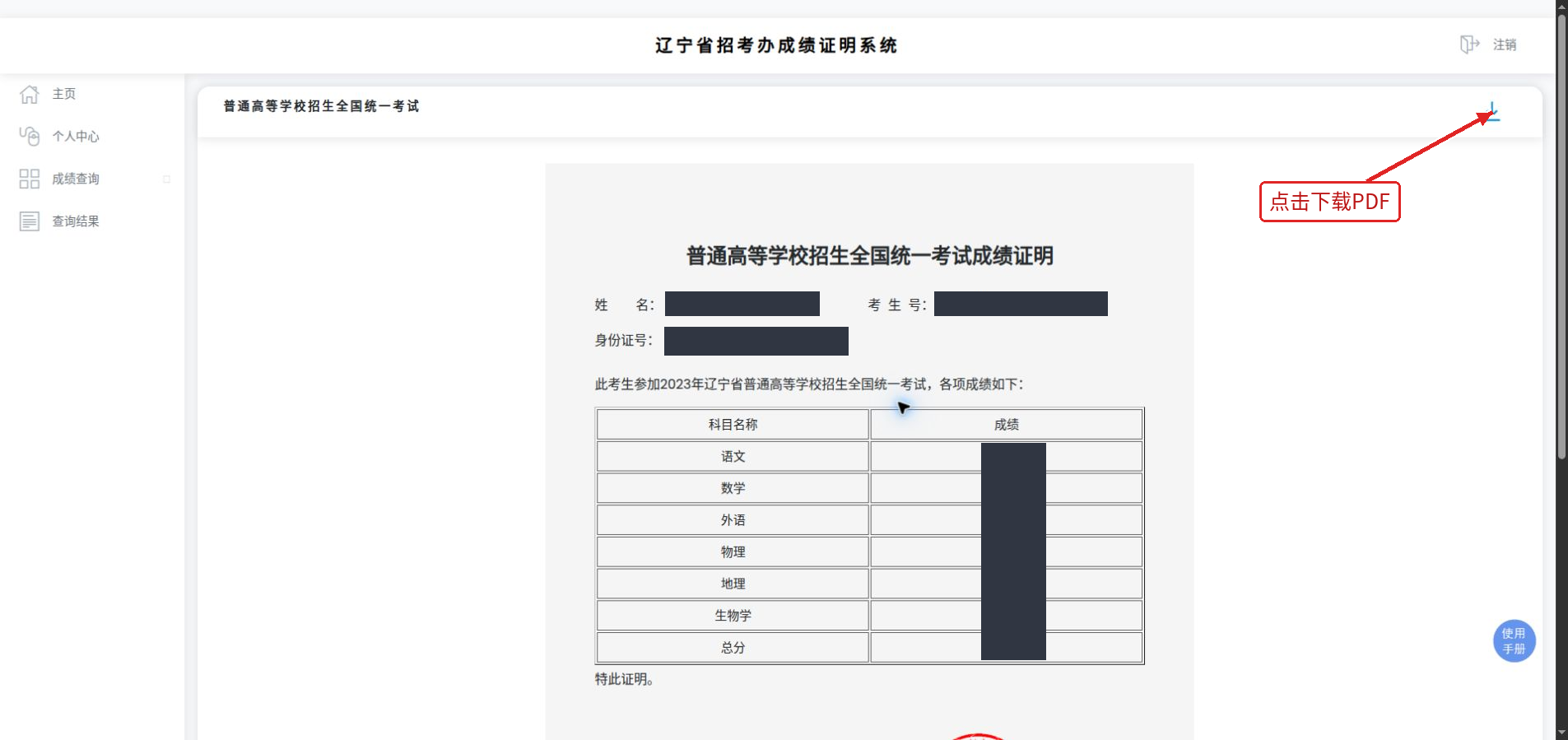This screenshot has height=740, width=1568.
Task: Click the 注销 logout text
Action: point(1505,44)
